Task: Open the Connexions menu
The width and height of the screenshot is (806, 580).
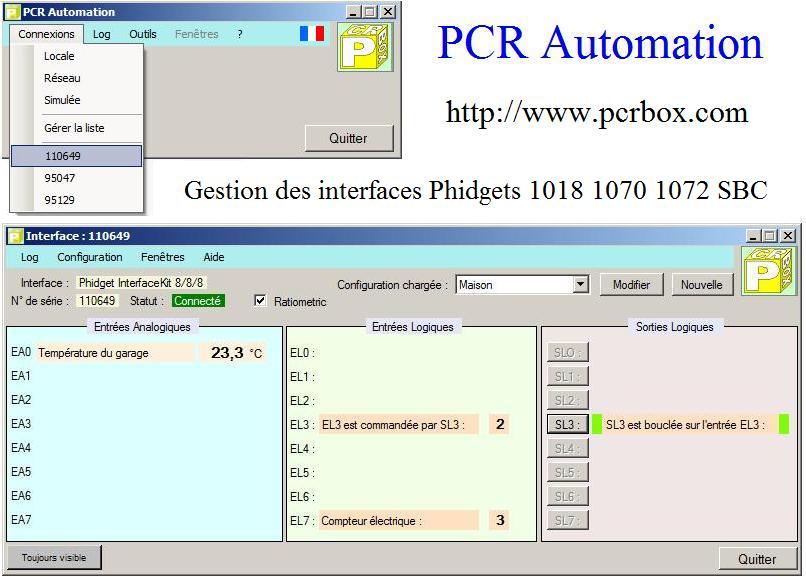Action: (47, 34)
